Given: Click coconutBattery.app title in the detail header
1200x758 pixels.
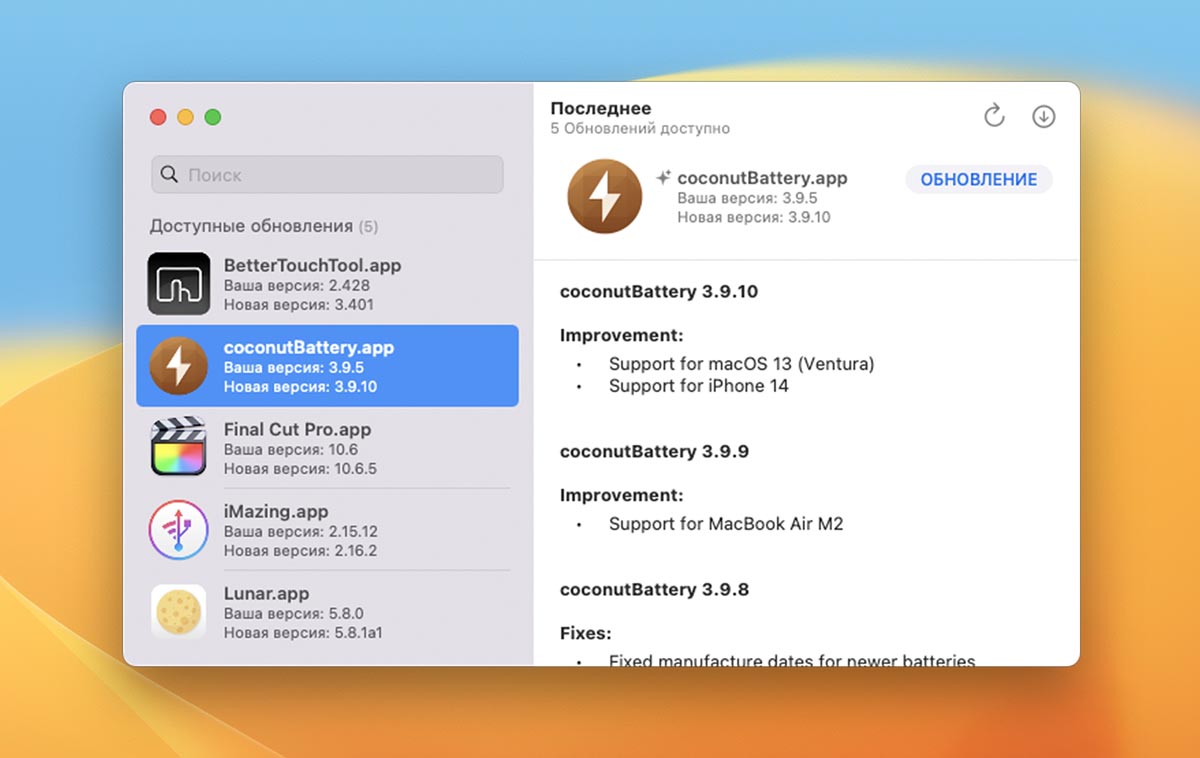Looking at the screenshot, I should coord(762,178).
